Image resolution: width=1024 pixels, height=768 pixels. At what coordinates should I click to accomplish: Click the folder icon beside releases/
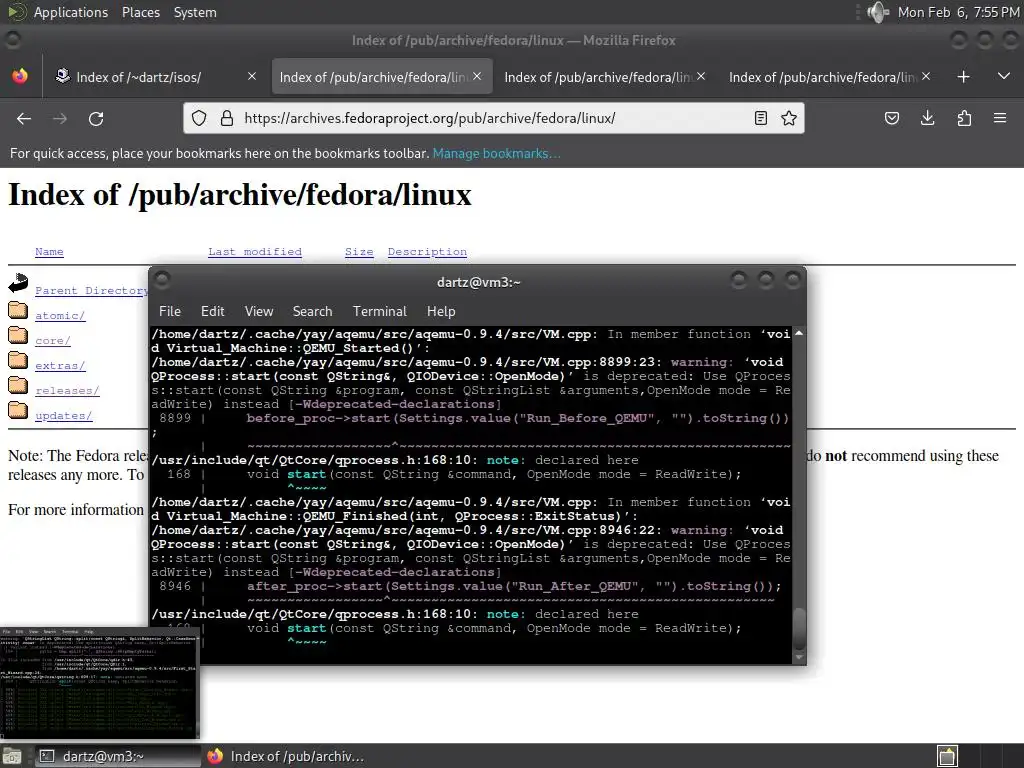pos(18,385)
